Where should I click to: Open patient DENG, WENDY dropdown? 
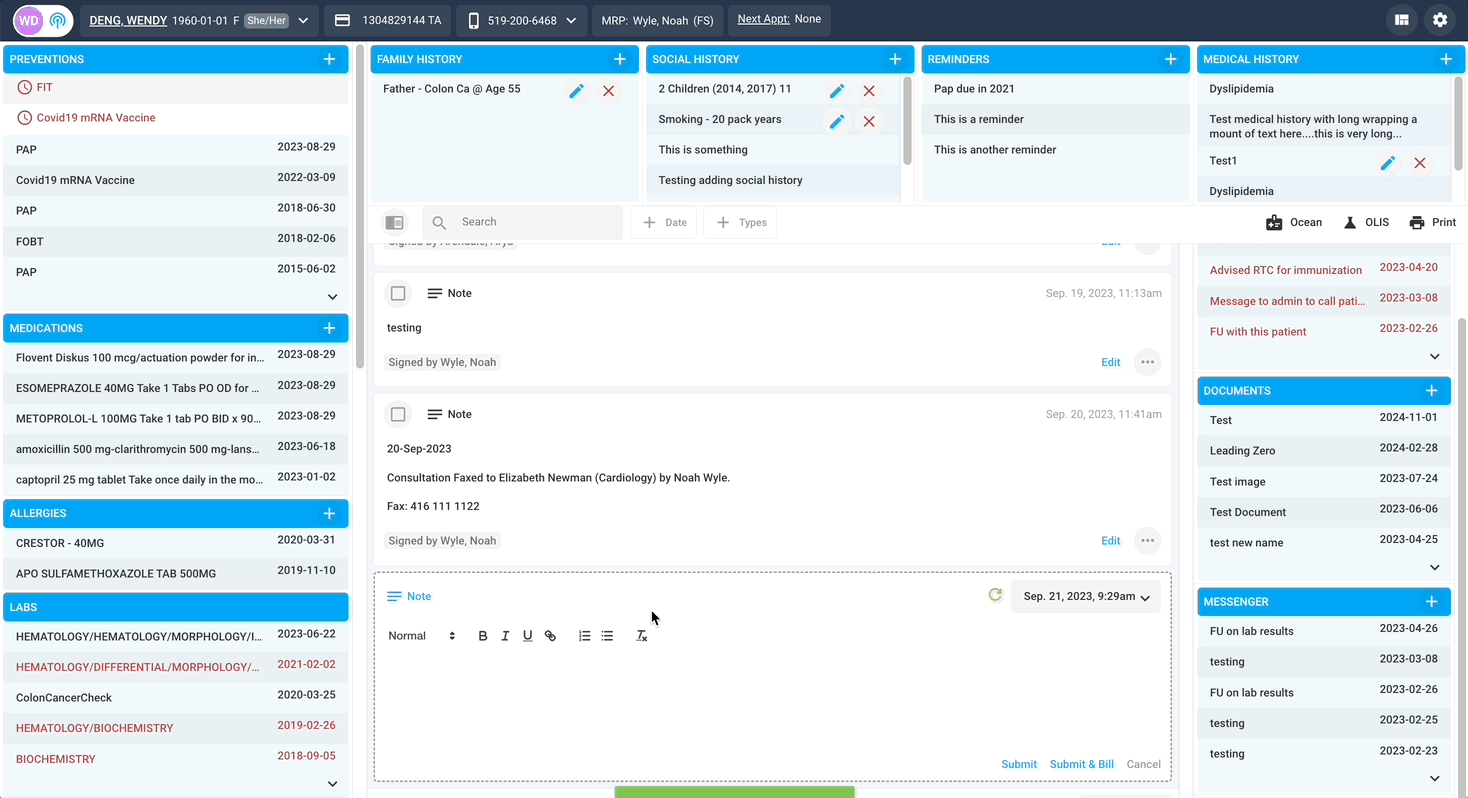303,20
